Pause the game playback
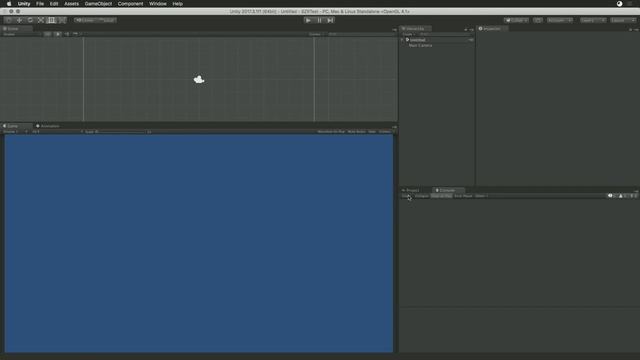This screenshot has height=360, width=640. click(319, 20)
